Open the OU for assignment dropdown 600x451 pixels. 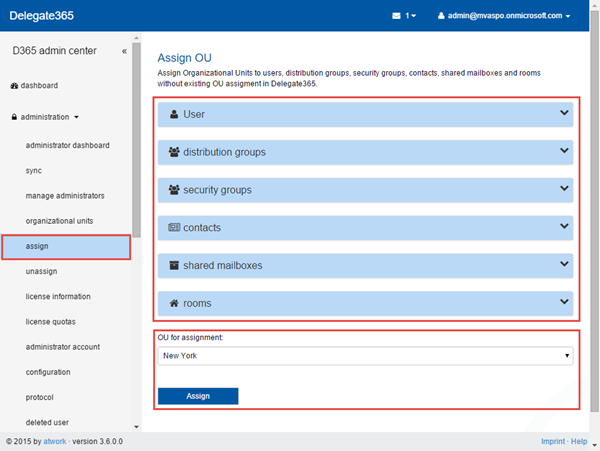click(366, 355)
